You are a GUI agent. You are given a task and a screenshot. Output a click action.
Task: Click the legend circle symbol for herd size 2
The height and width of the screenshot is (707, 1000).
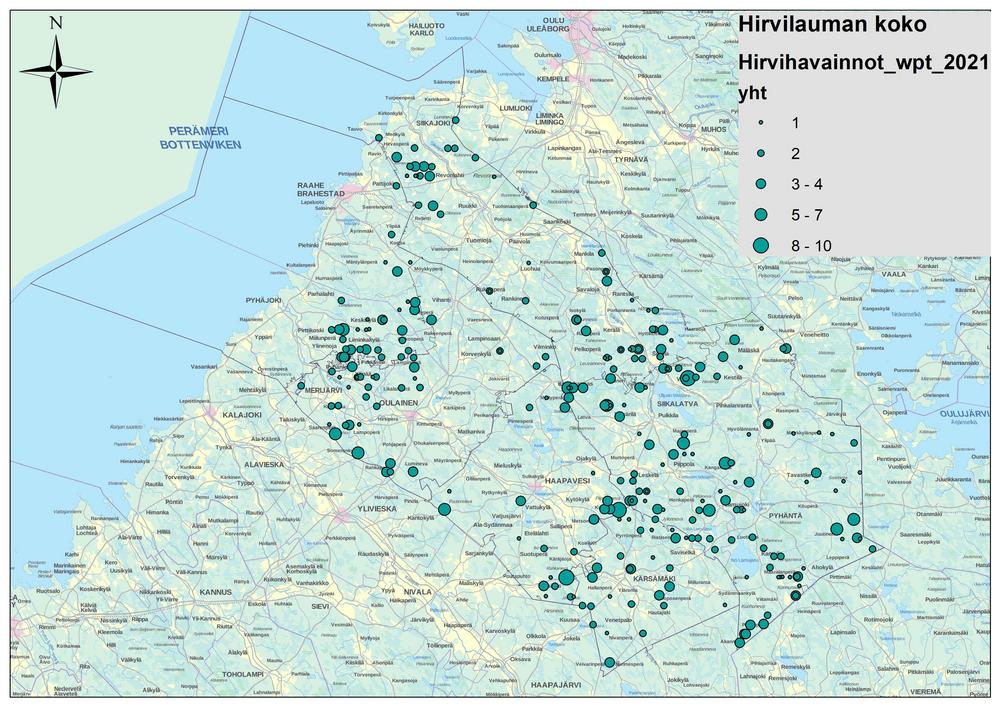(760, 153)
